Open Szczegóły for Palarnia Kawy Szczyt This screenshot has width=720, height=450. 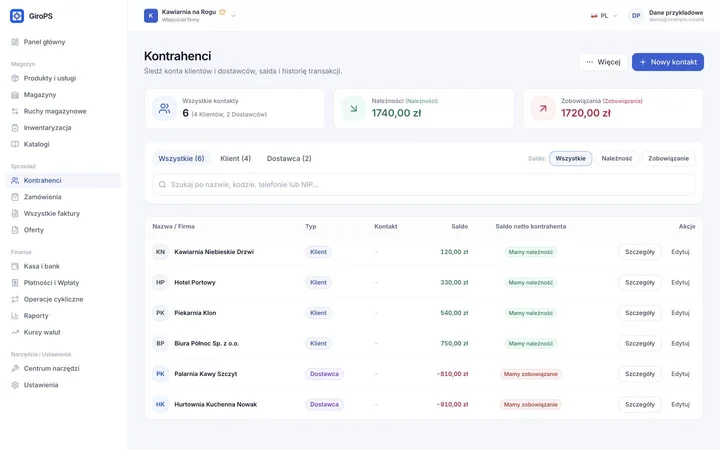coord(640,374)
